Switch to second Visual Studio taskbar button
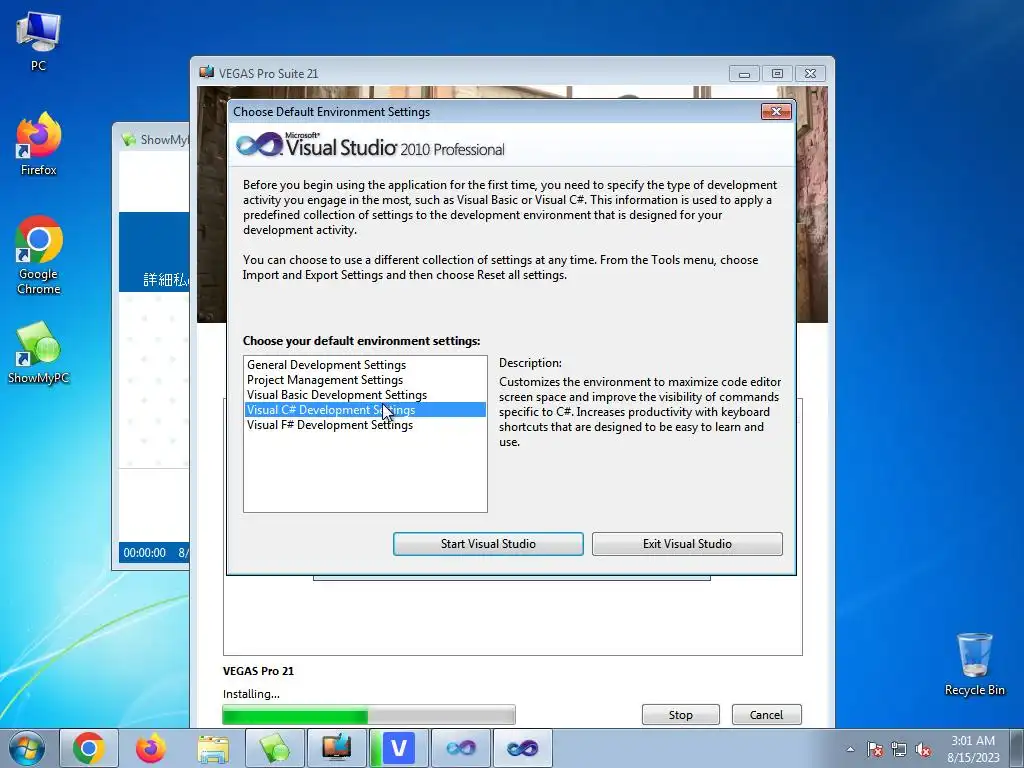This screenshot has width=1024, height=768. 522,748
